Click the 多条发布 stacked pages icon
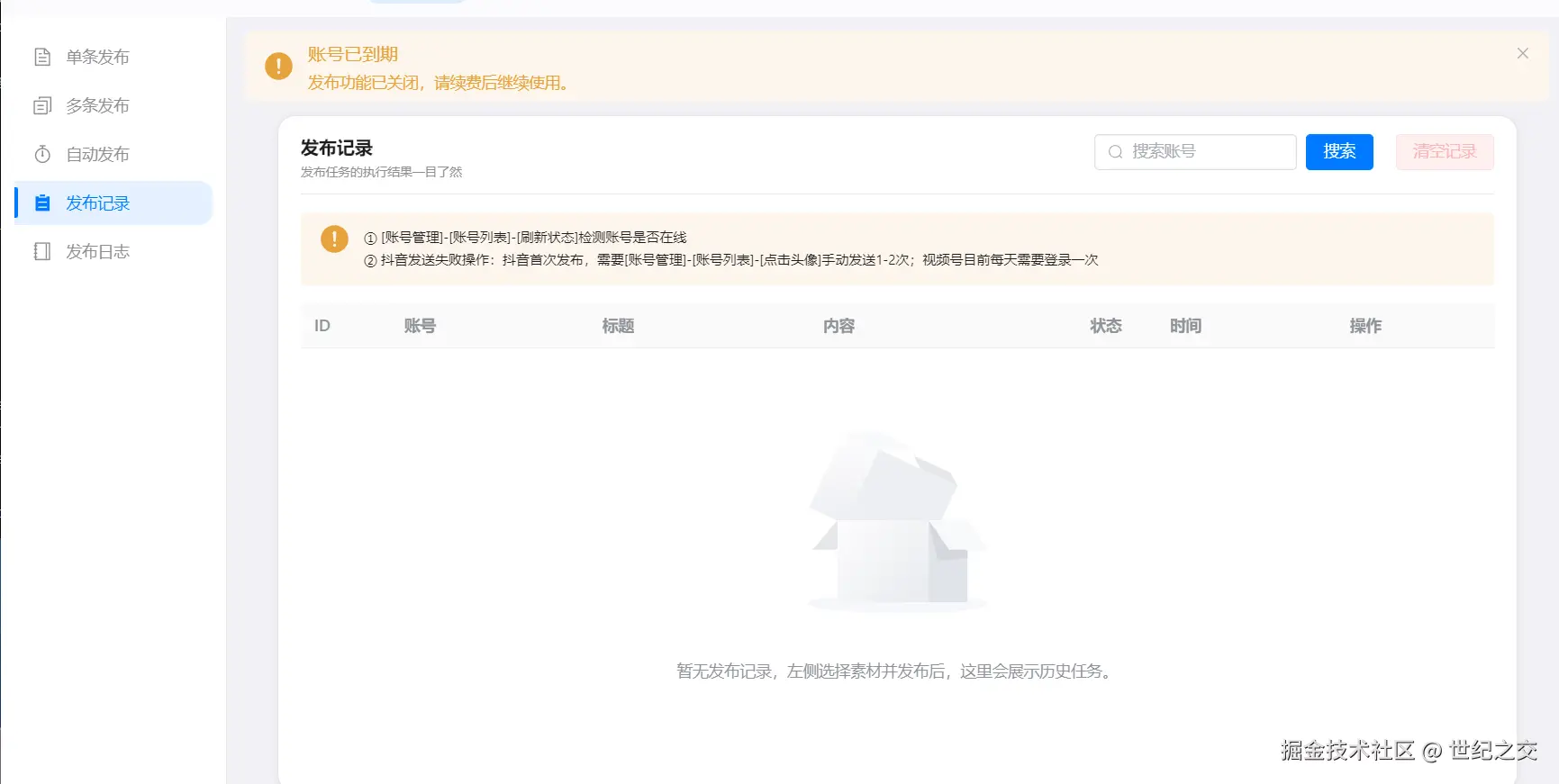 [x=42, y=105]
